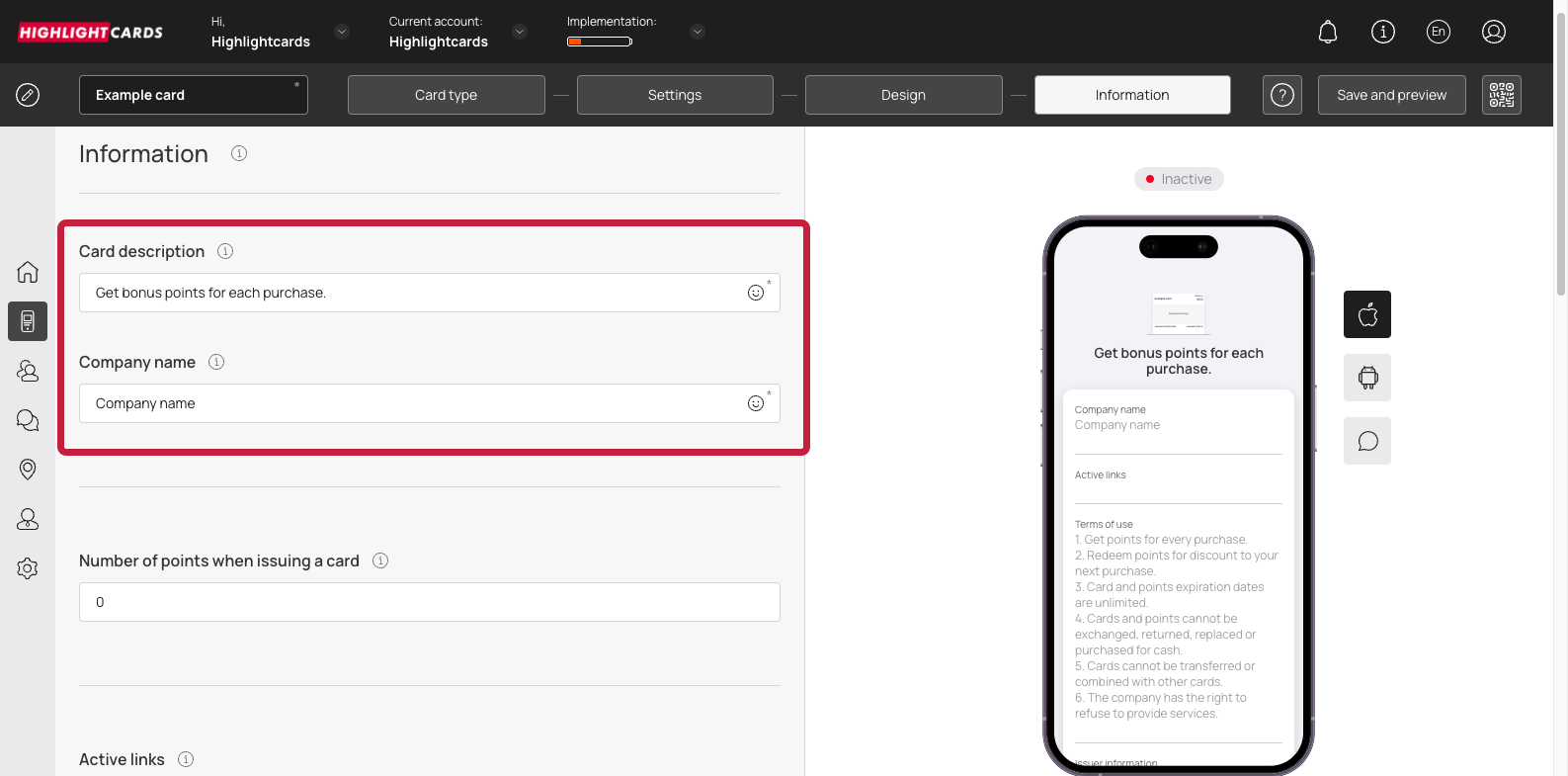Expand the Current account dropdown
Image resolution: width=1568 pixels, height=776 pixels.
point(520,32)
